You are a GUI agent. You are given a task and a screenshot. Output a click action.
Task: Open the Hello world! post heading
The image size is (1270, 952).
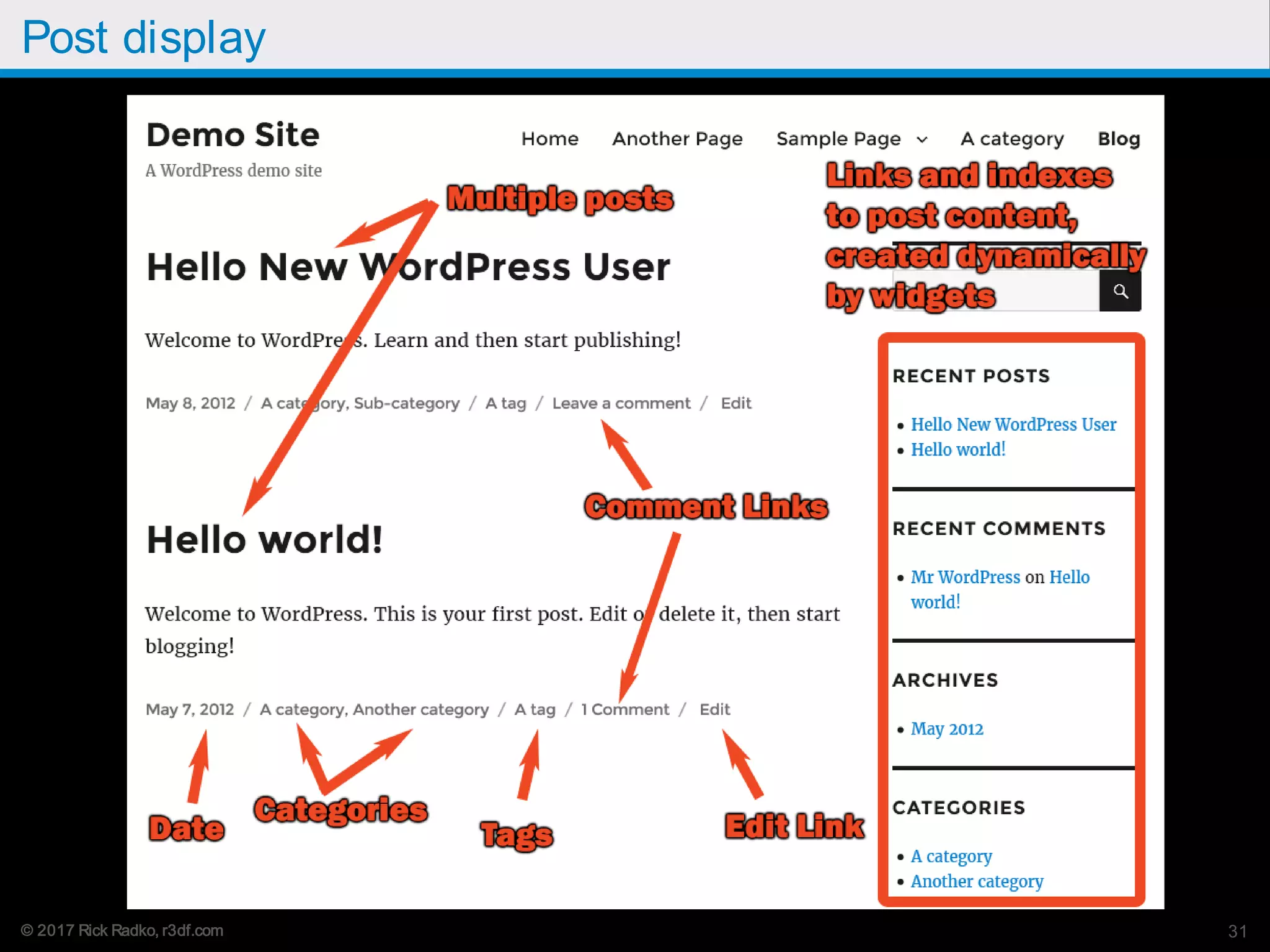click(265, 539)
